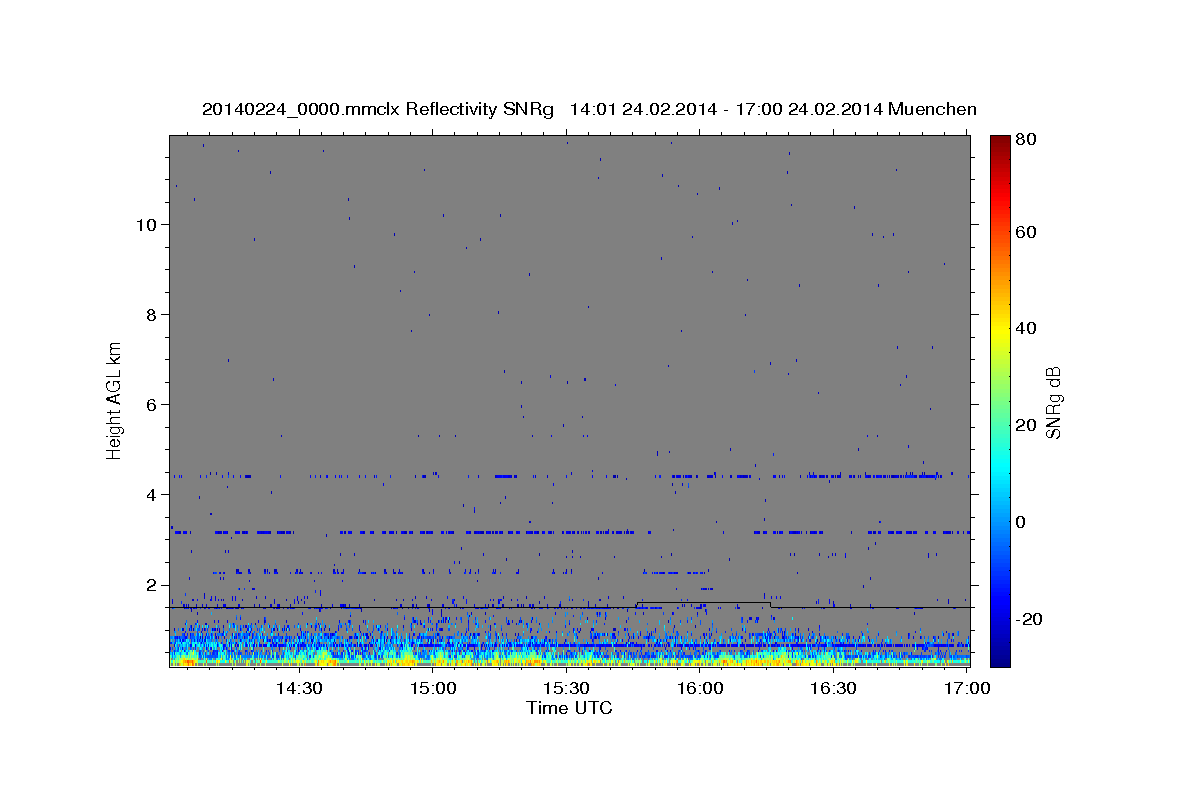Click the colorbar value 0
Image resolution: width=1200 pixels, height=800 pixels.
coord(1021,522)
